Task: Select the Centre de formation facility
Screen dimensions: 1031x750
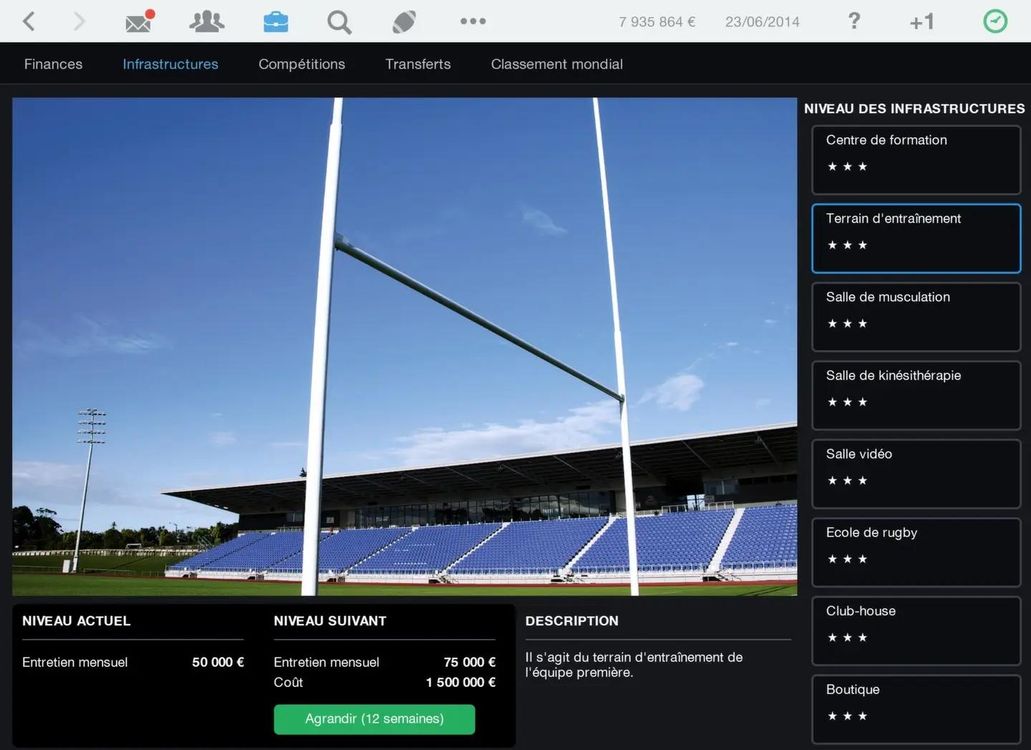Action: point(916,160)
